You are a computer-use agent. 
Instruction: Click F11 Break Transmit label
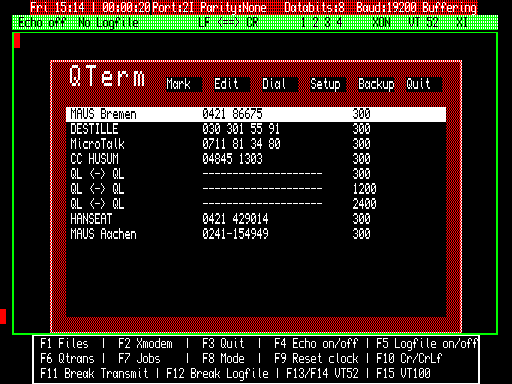94,374
